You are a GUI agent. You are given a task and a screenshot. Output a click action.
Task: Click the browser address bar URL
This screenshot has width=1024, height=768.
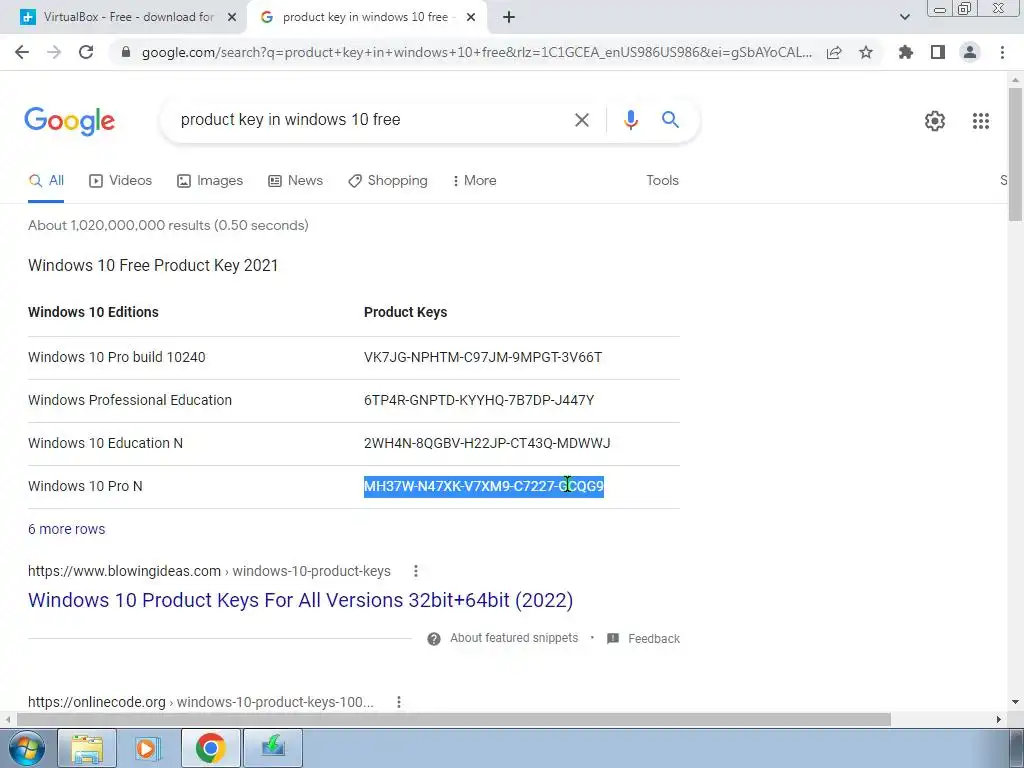[477, 52]
